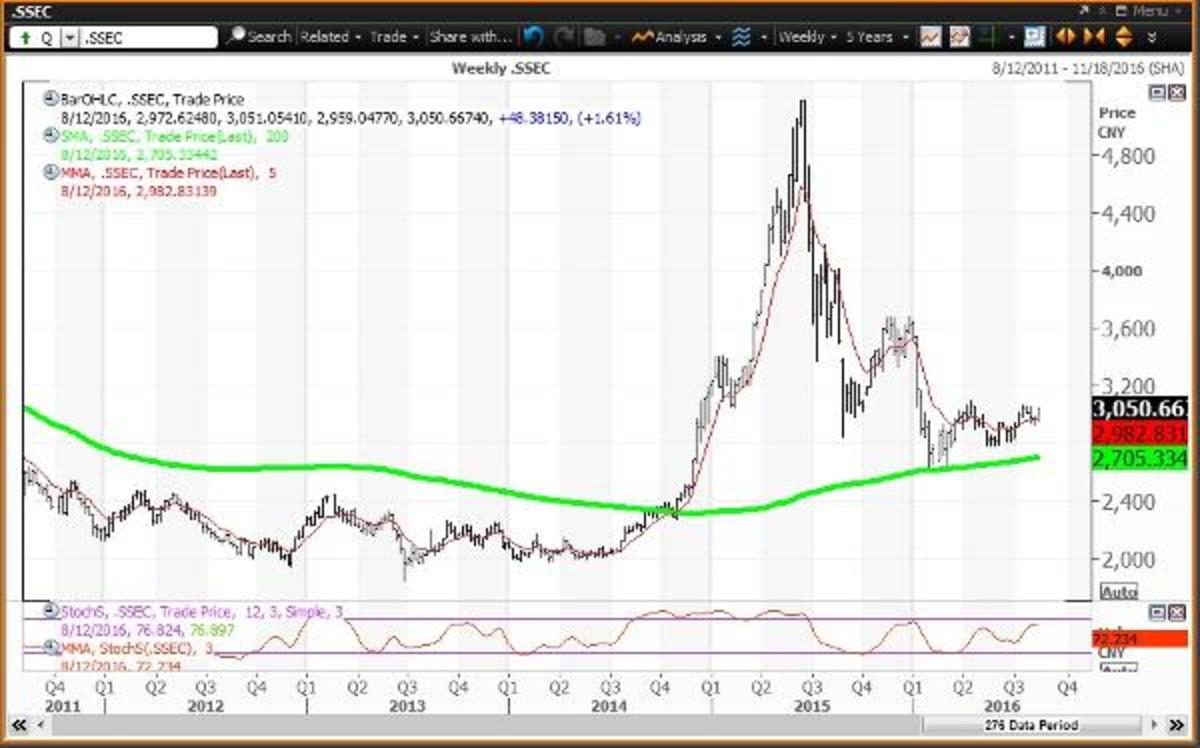The width and height of the screenshot is (1200, 748).
Task: Click the Search magnifier button
Action: [x=259, y=37]
